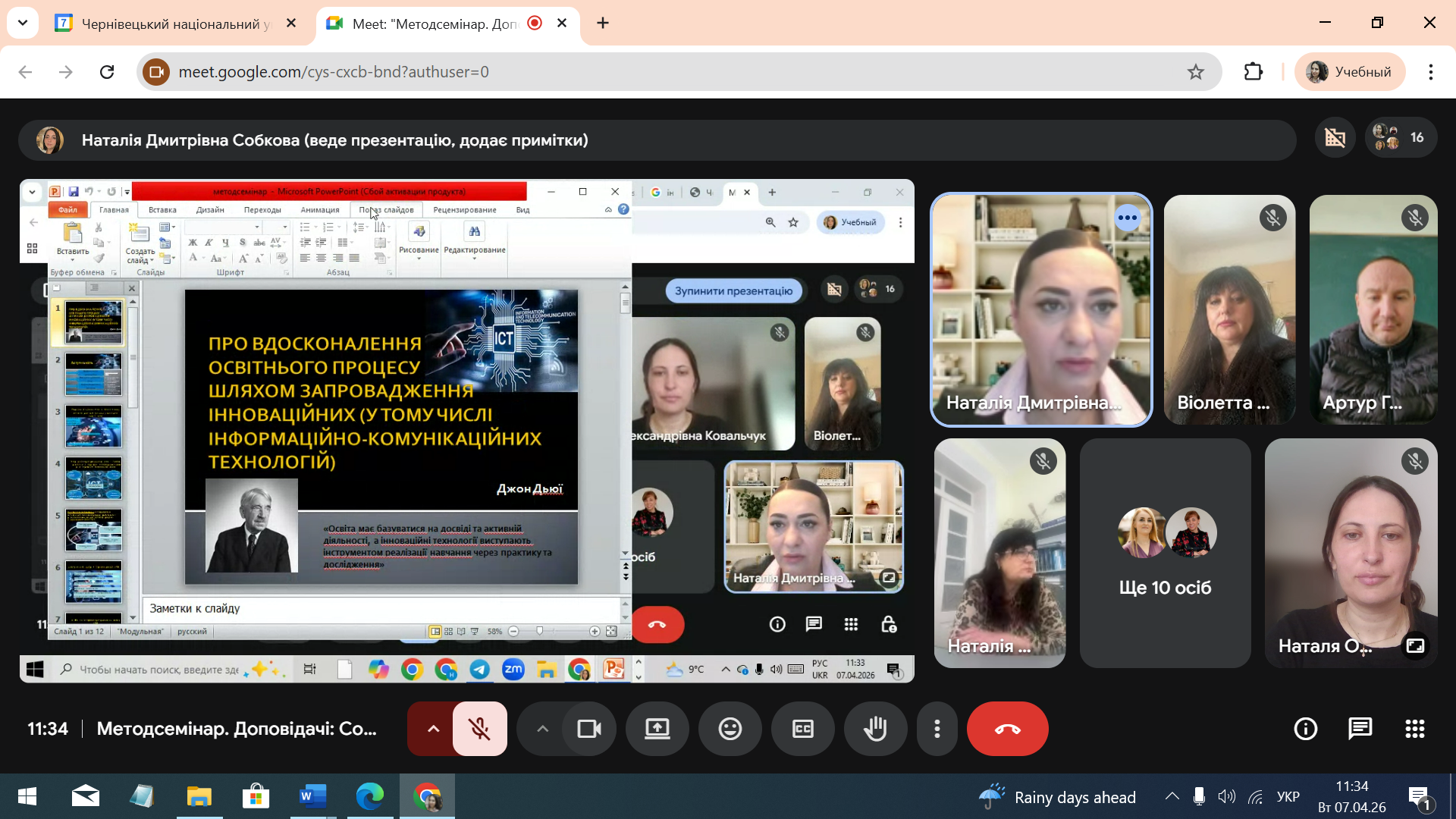Viewport: 1456px width, 819px height.
Task: Switch to Чернівецький національний tab
Action: (174, 24)
